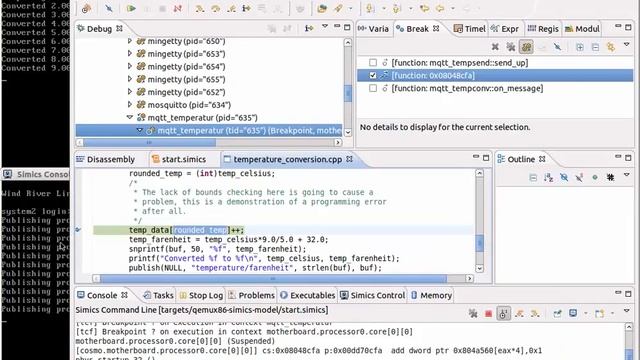Click the breakpoint marker beside temp_data line
Viewport: 640px width, 360px height.
tap(78, 230)
